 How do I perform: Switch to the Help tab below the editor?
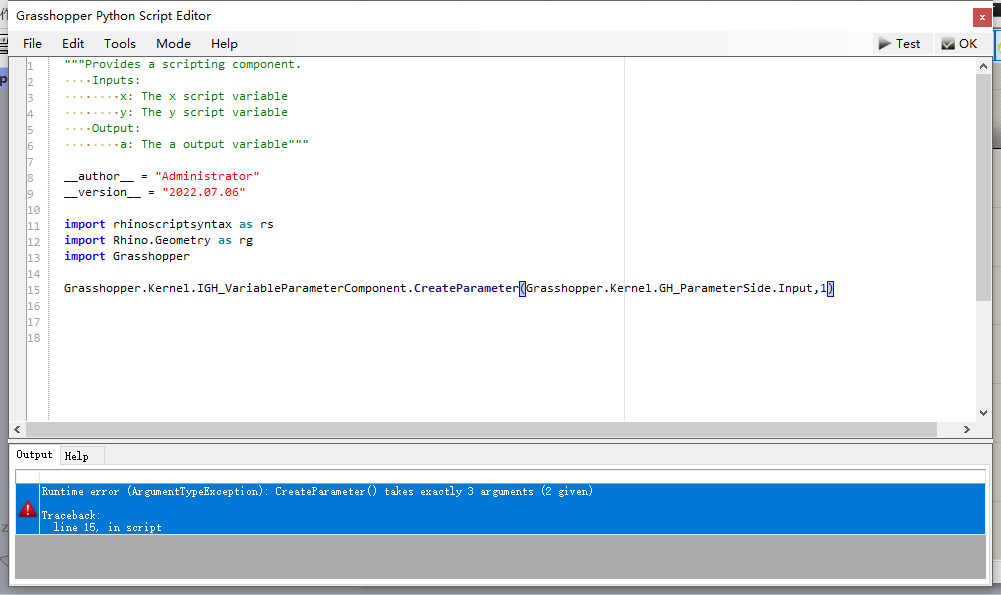(77, 455)
